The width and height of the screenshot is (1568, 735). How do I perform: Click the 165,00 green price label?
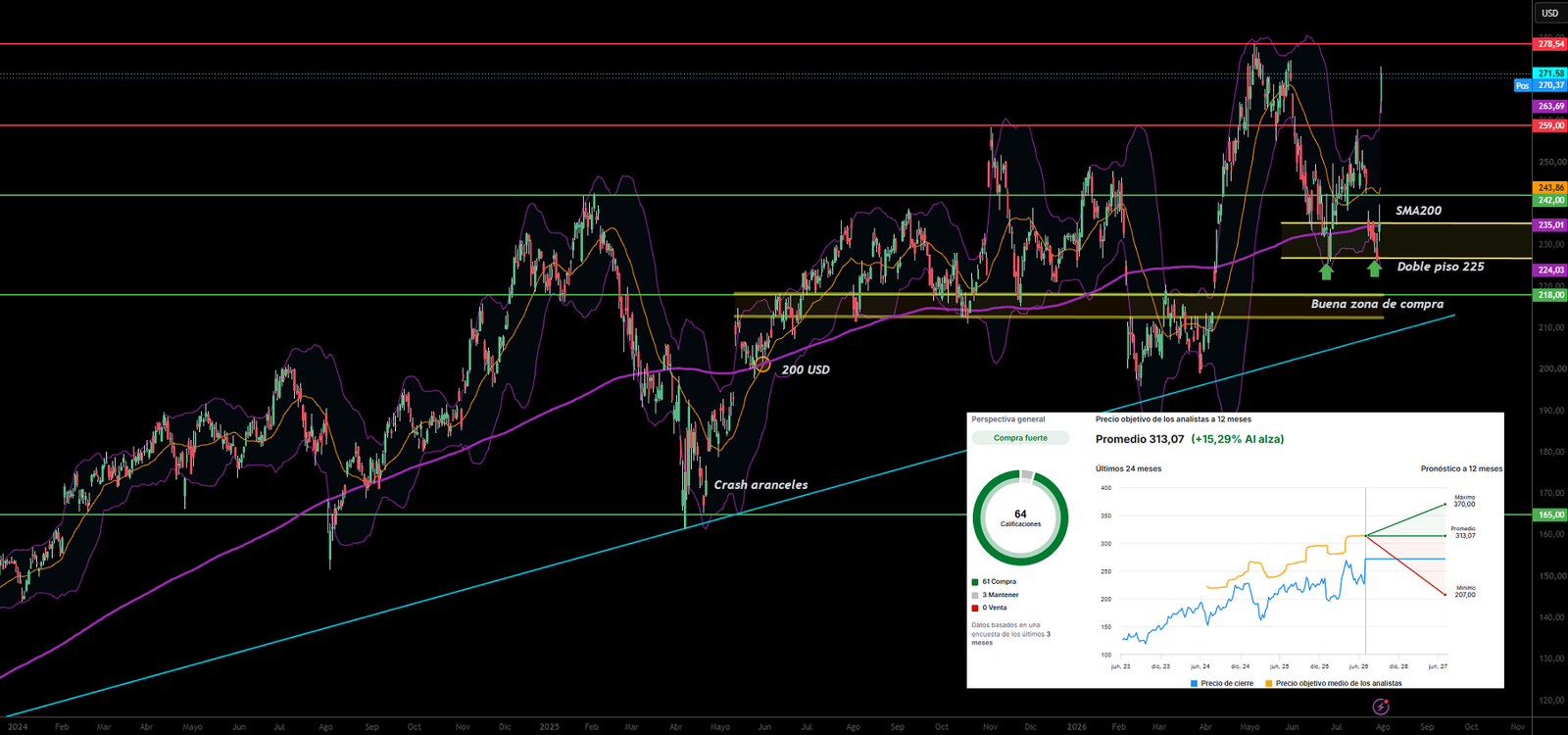[1550, 514]
